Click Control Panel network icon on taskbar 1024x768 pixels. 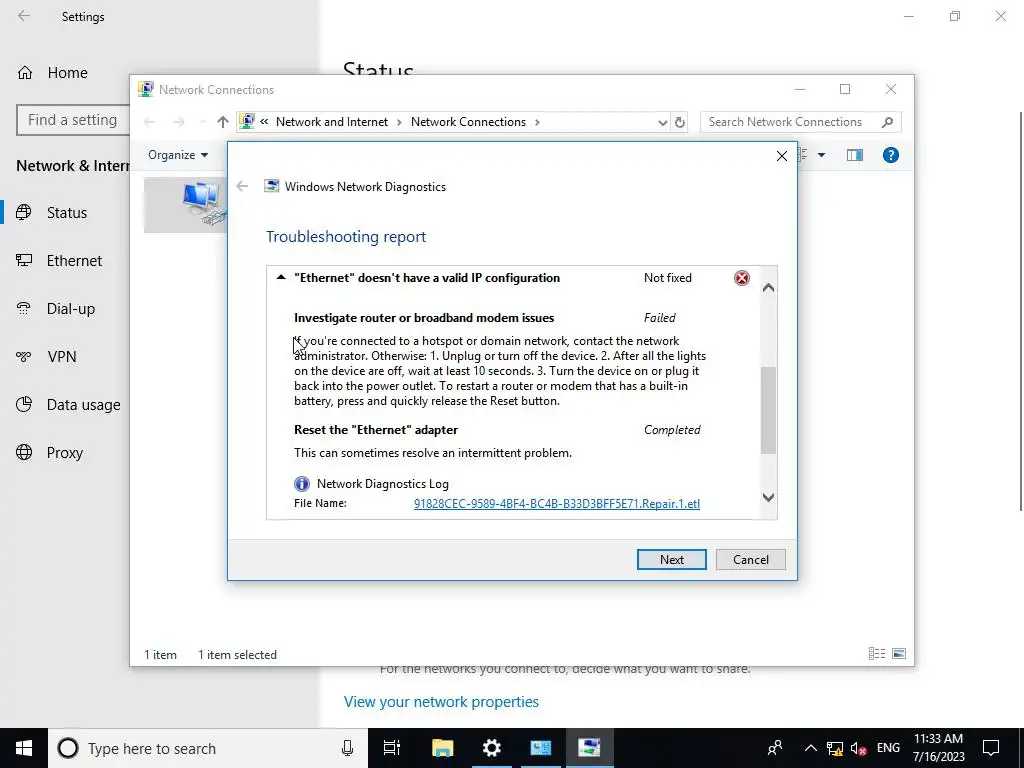point(540,748)
